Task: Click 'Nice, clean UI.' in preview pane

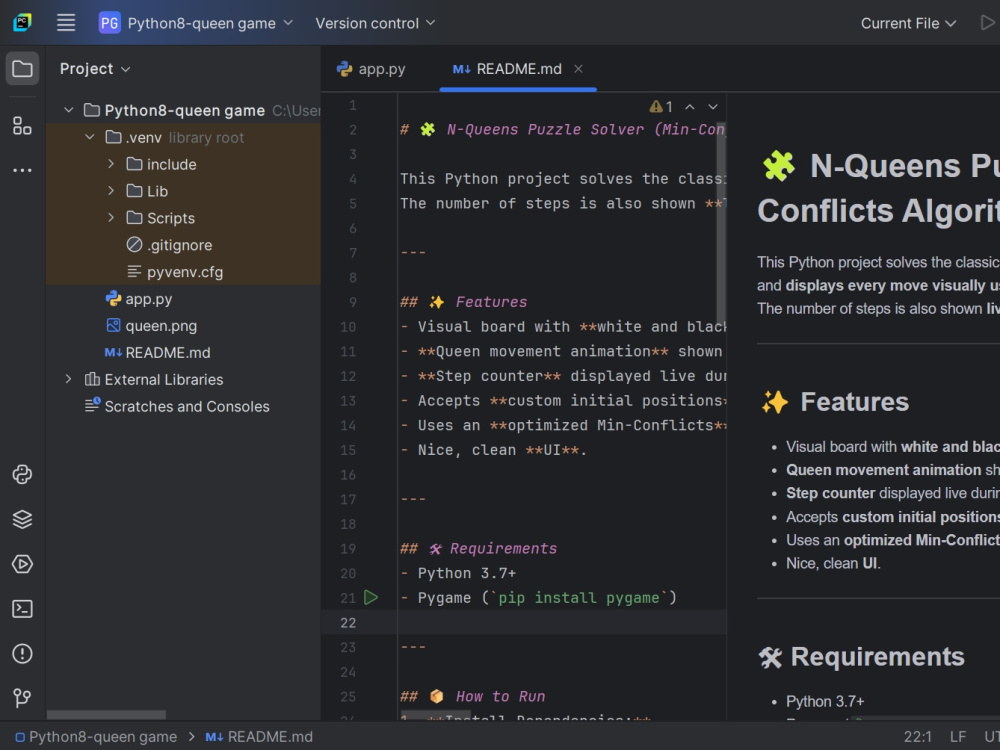Action: [x=833, y=563]
